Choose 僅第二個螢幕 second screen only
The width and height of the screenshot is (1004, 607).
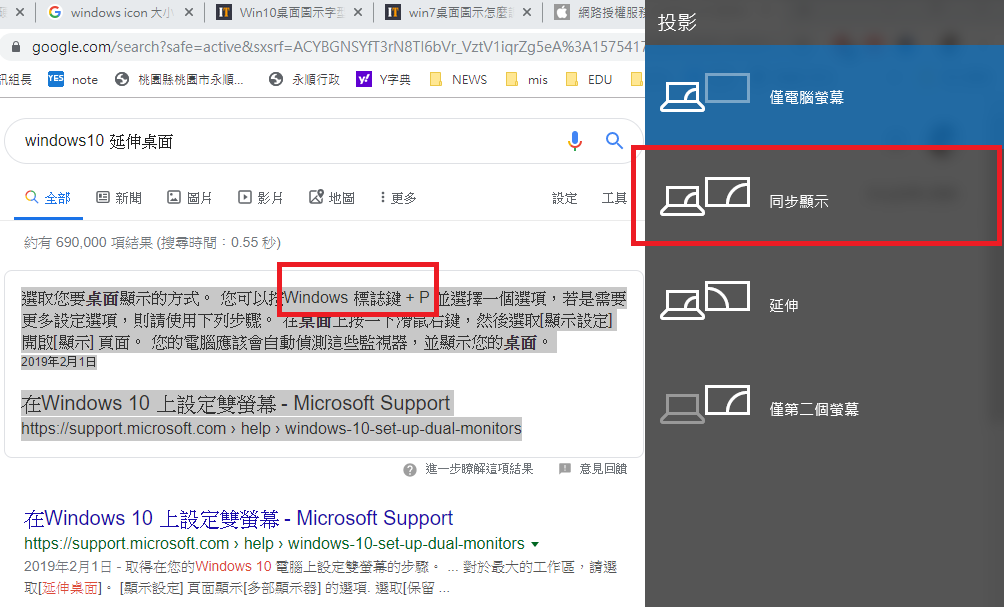coord(824,408)
